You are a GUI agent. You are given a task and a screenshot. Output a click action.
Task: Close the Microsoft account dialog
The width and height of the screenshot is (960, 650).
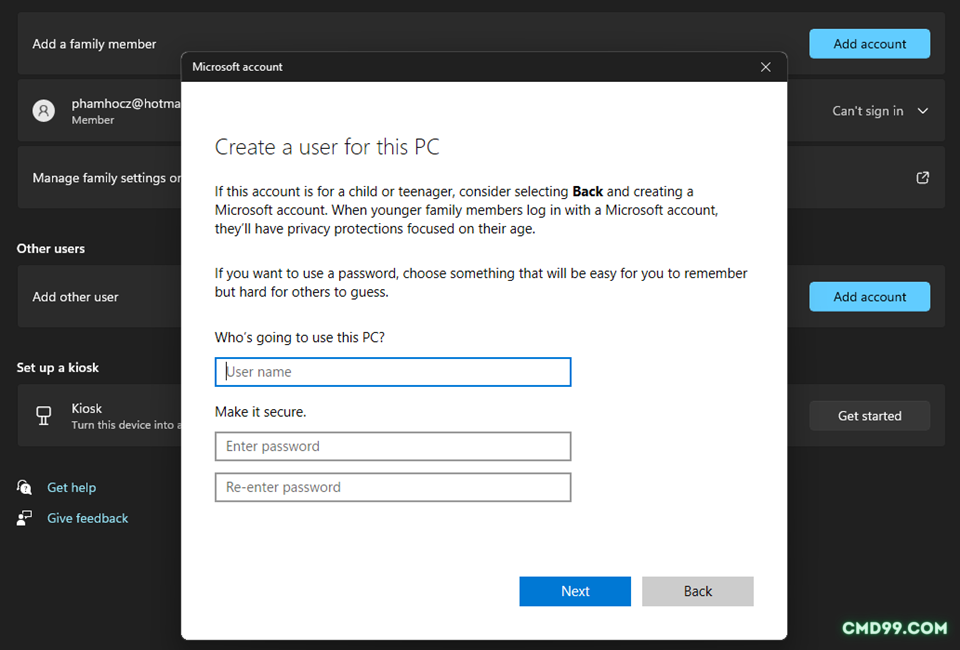tap(765, 67)
